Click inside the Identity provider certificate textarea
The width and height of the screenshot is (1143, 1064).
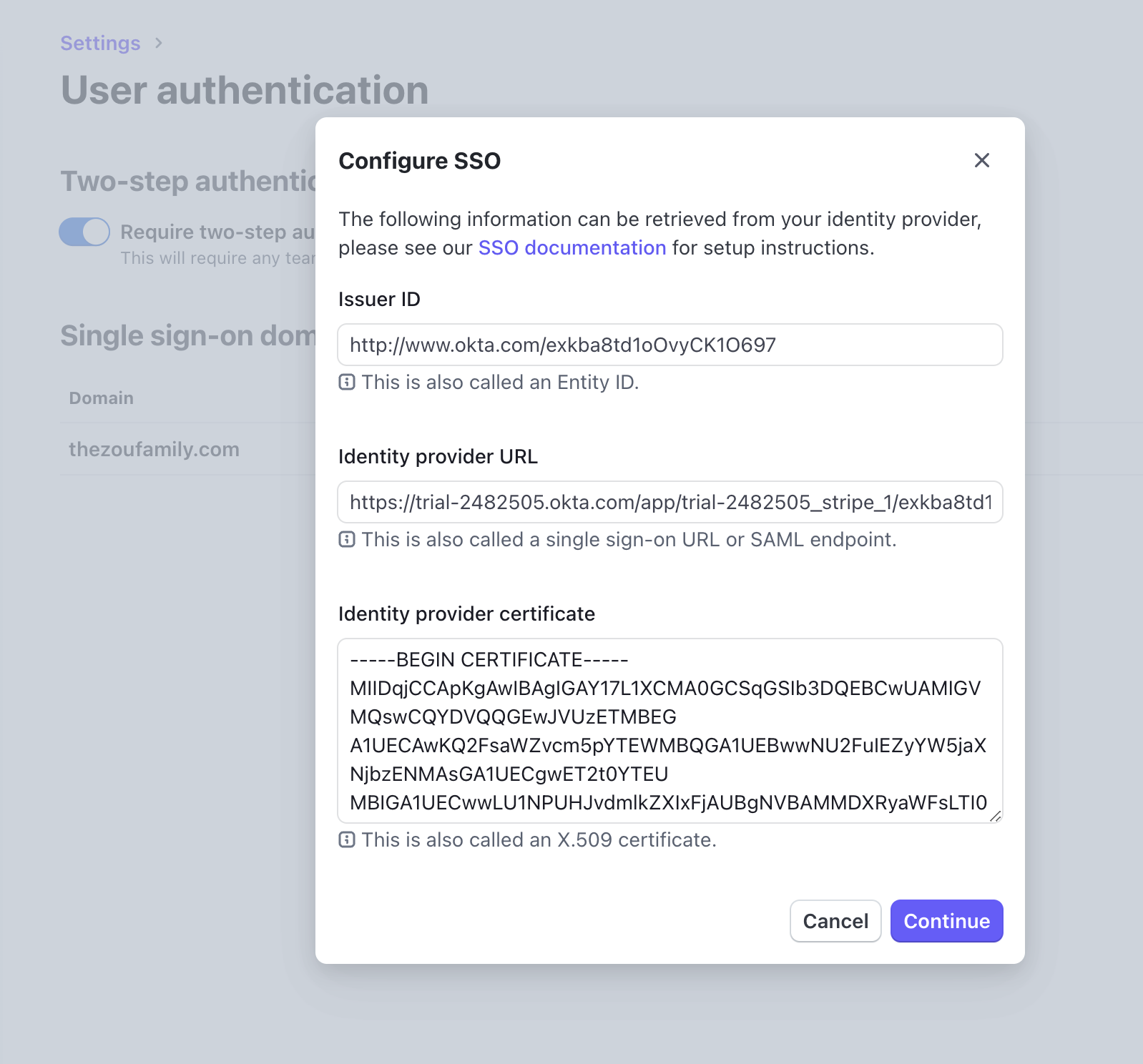(x=670, y=731)
